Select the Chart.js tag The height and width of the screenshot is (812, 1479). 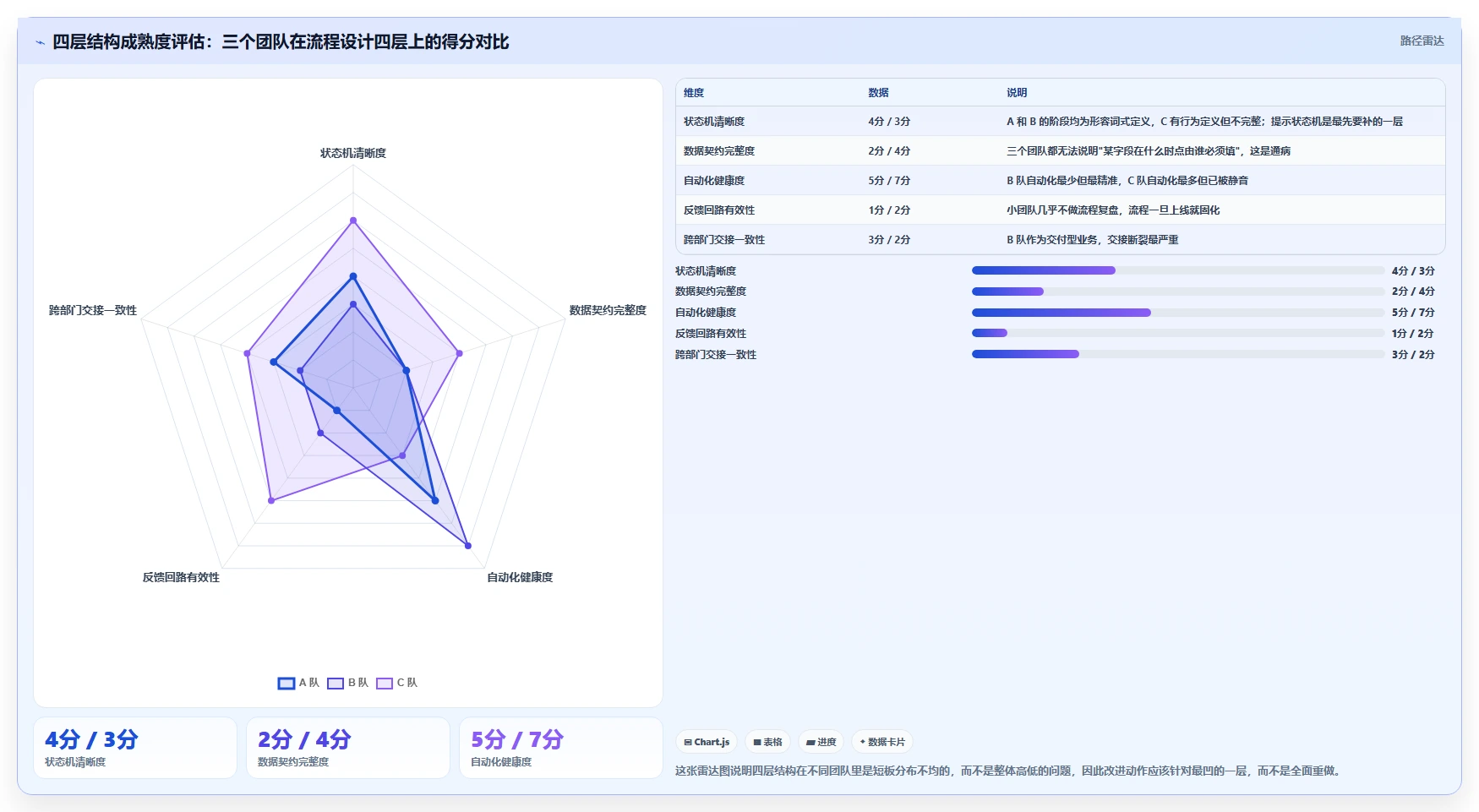707,742
